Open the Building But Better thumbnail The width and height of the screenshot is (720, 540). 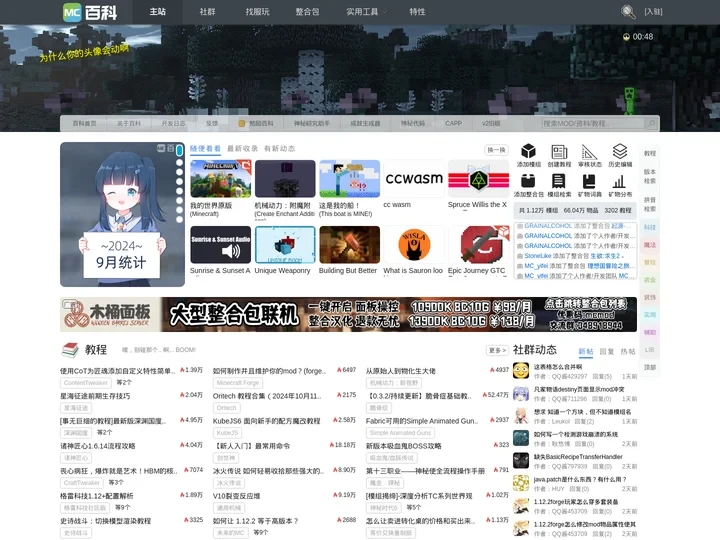coord(349,245)
